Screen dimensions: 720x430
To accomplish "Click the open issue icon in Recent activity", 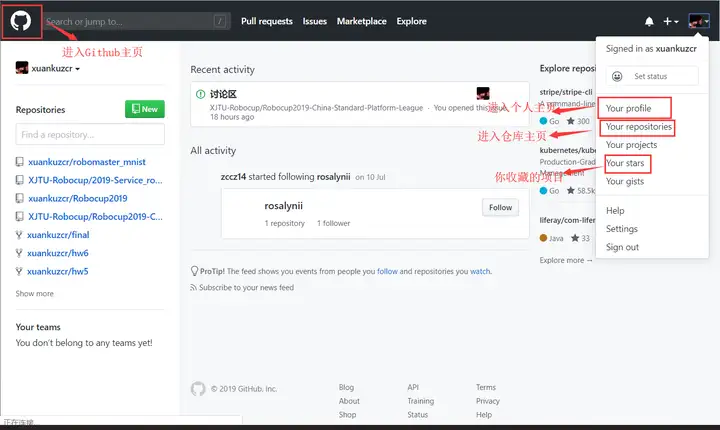I will (201, 94).
